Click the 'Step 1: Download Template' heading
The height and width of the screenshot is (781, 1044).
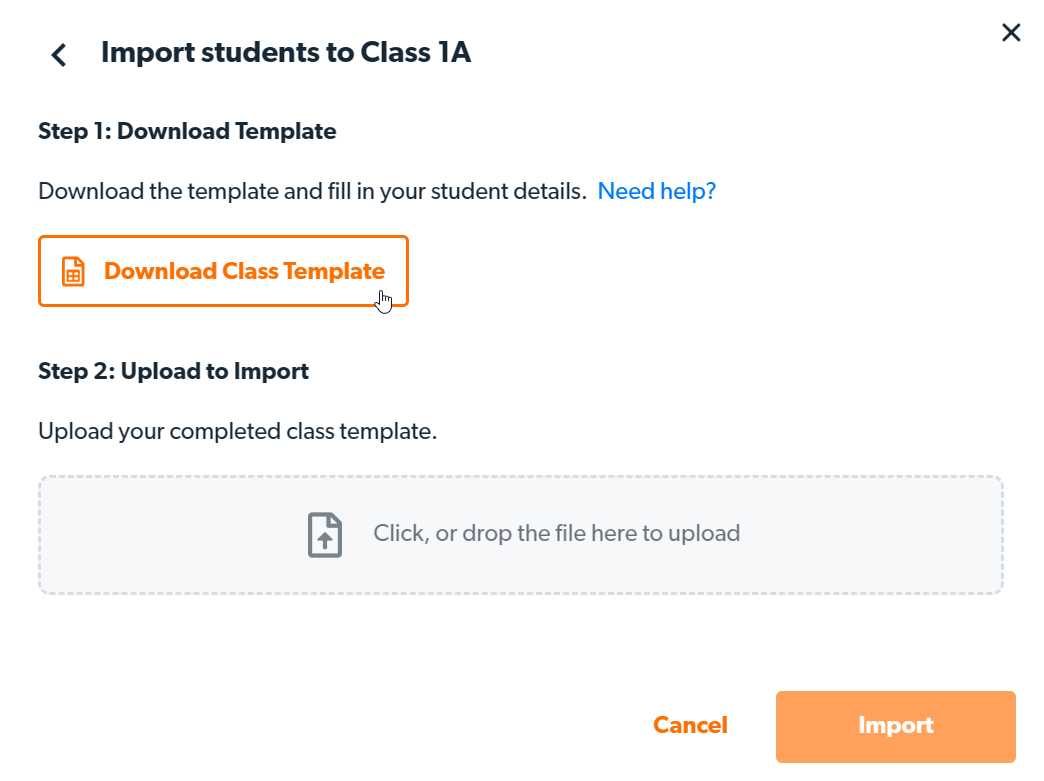[187, 131]
